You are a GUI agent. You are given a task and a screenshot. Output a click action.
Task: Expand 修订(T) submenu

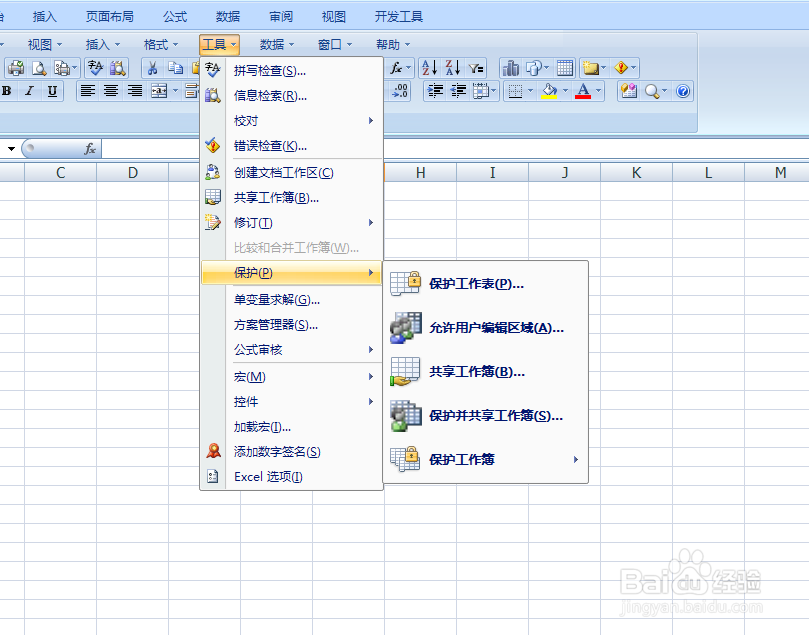point(292,222)
